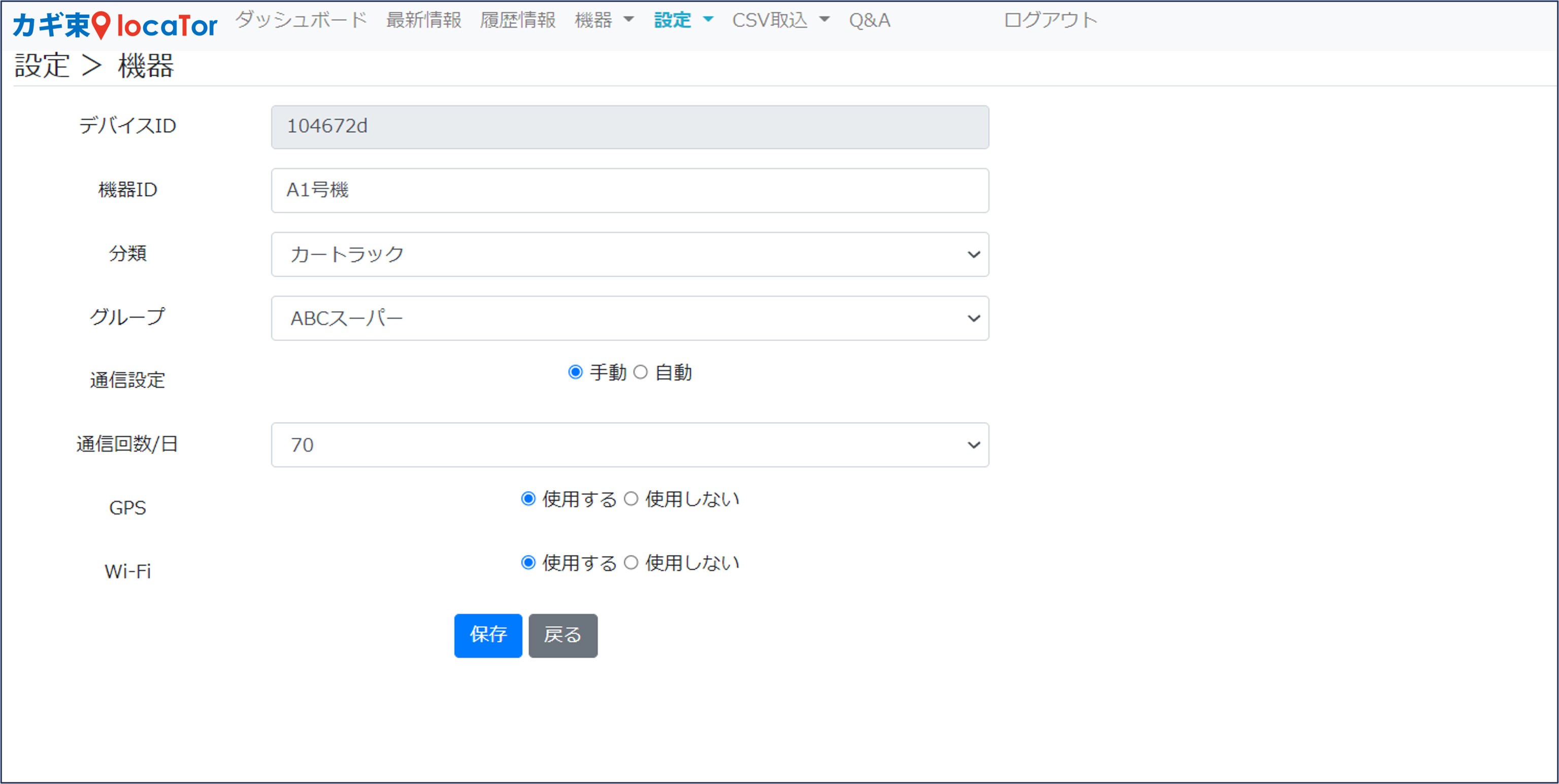Open the ダッシュボード page
Image resolution: width=1559 pixels, height=784 pixels.
click(302, 20)
